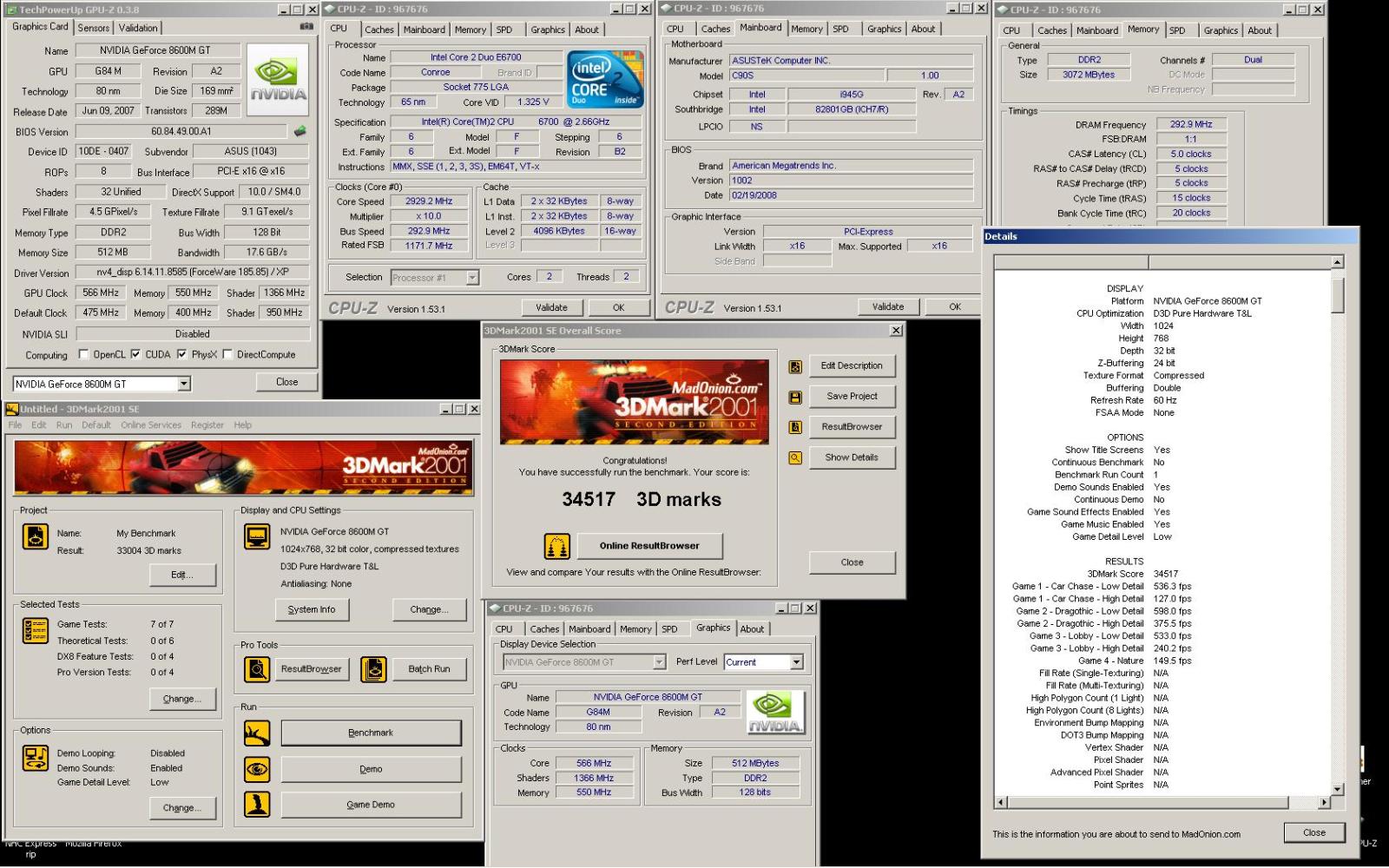Open Caches tab in first CPU-Z window

379,30
